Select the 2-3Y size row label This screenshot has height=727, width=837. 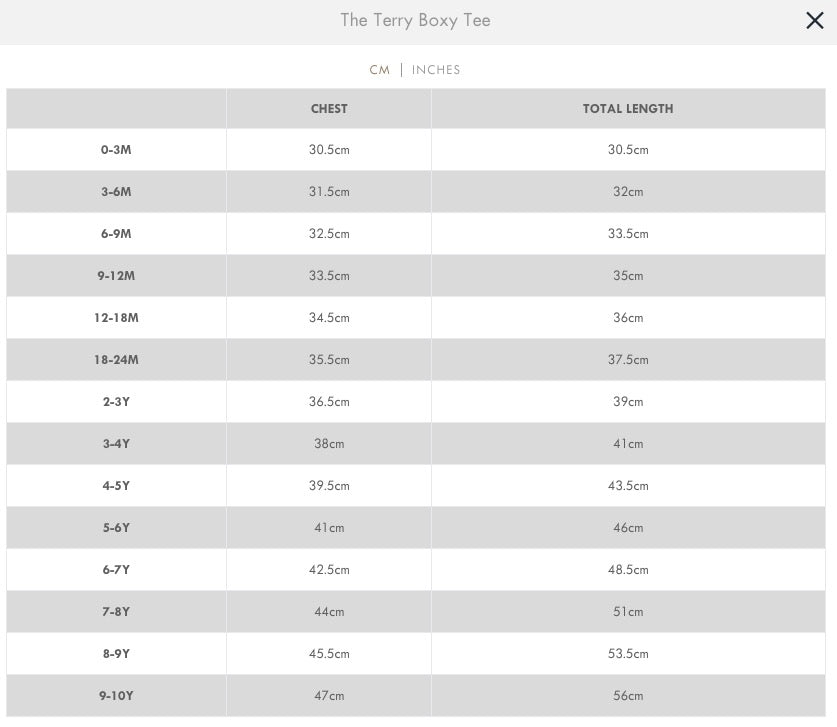(x=116, y=402)
